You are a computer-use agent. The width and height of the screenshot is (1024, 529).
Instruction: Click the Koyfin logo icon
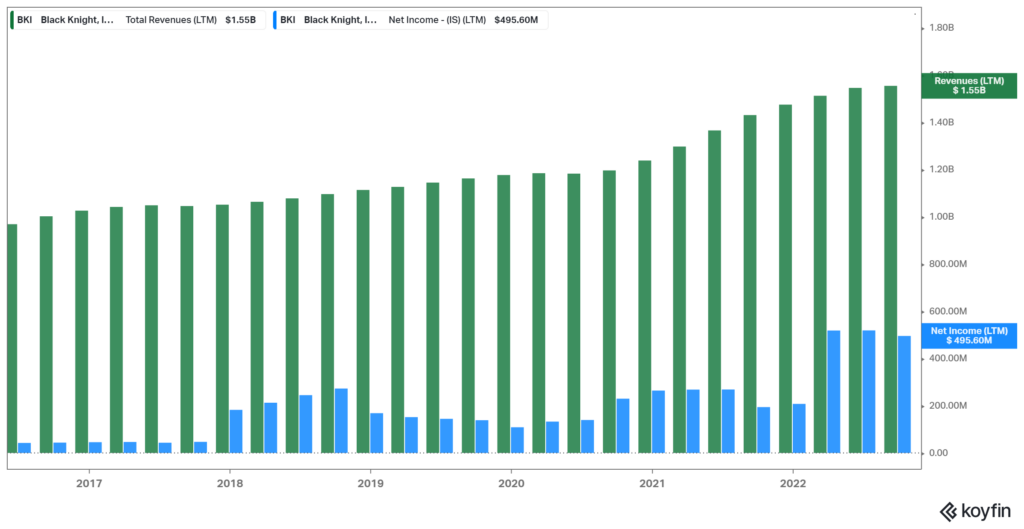point(948,510)
